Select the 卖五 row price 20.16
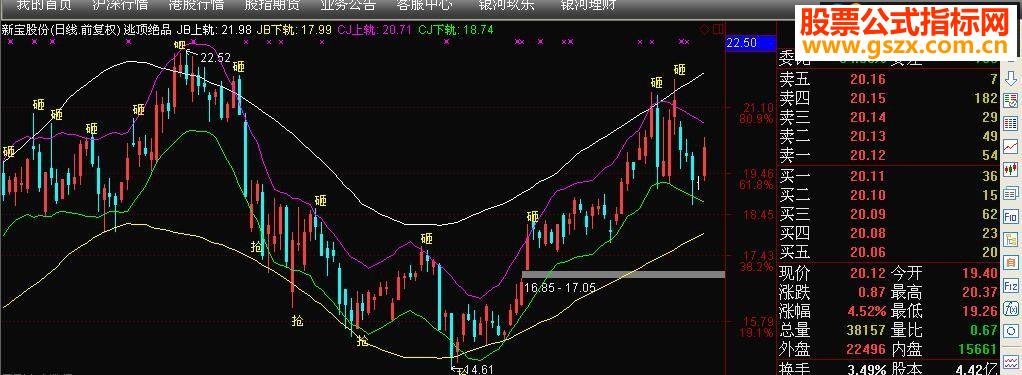The width and height of the screenshot is (1022, 375). coord(867,80)
